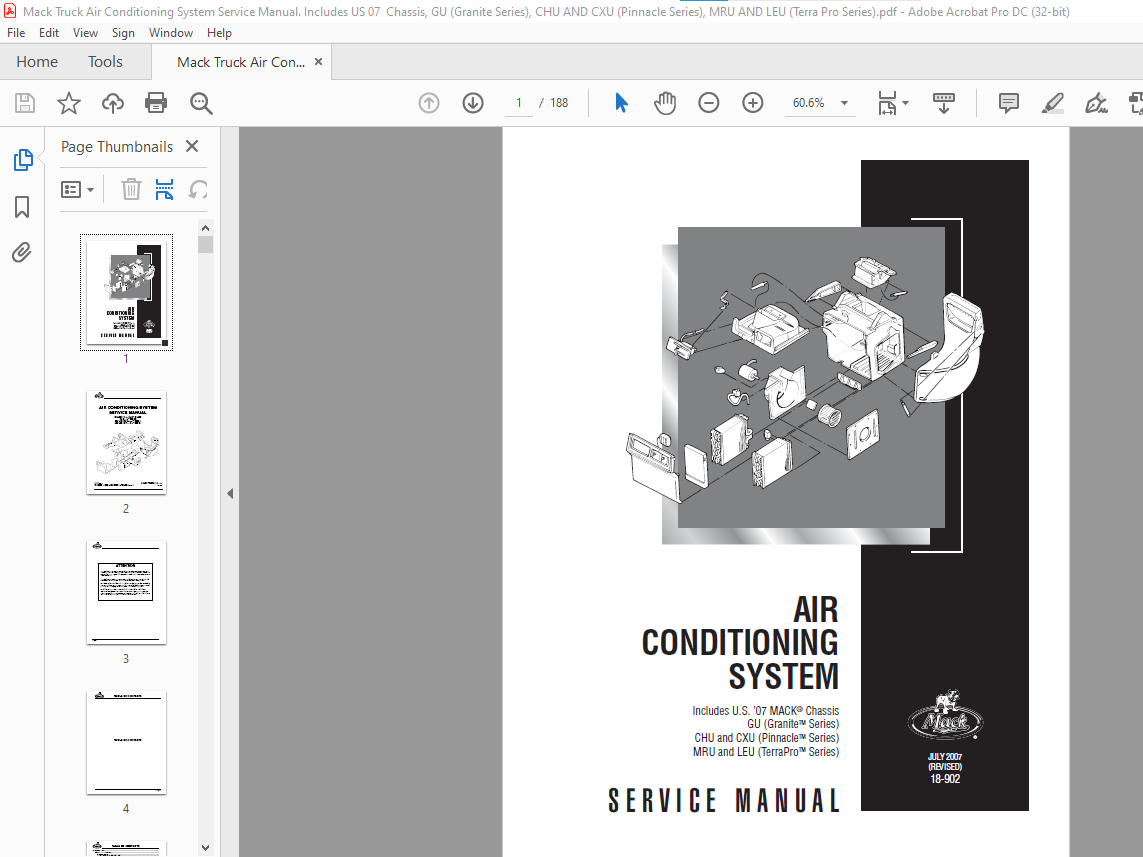Add a comment sticky note
Image resolution: width=1143 pixels, height=857 pixels.
pos(1009,103)
